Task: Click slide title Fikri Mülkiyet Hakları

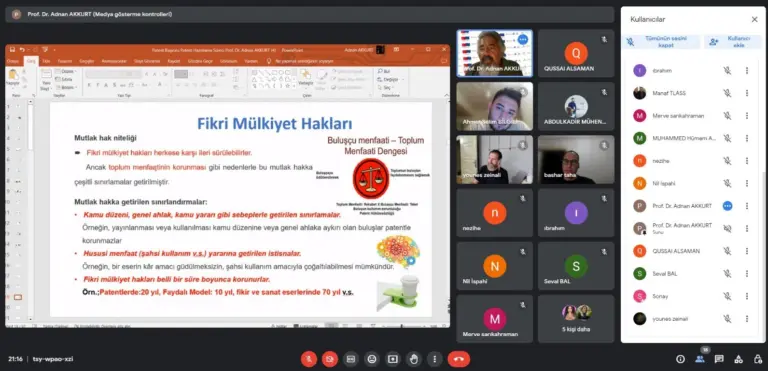Action: [x=274, y=123]
